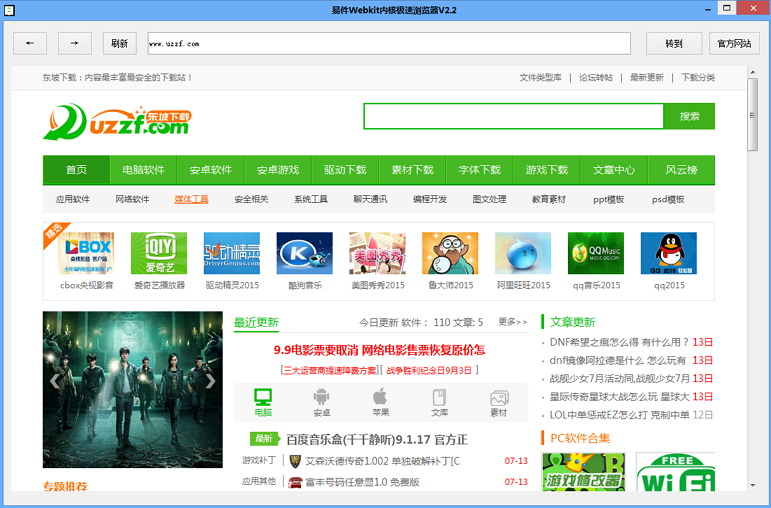
Task: Click the 游戏修改器 collection thumbnail
Action: click(583, 472)
